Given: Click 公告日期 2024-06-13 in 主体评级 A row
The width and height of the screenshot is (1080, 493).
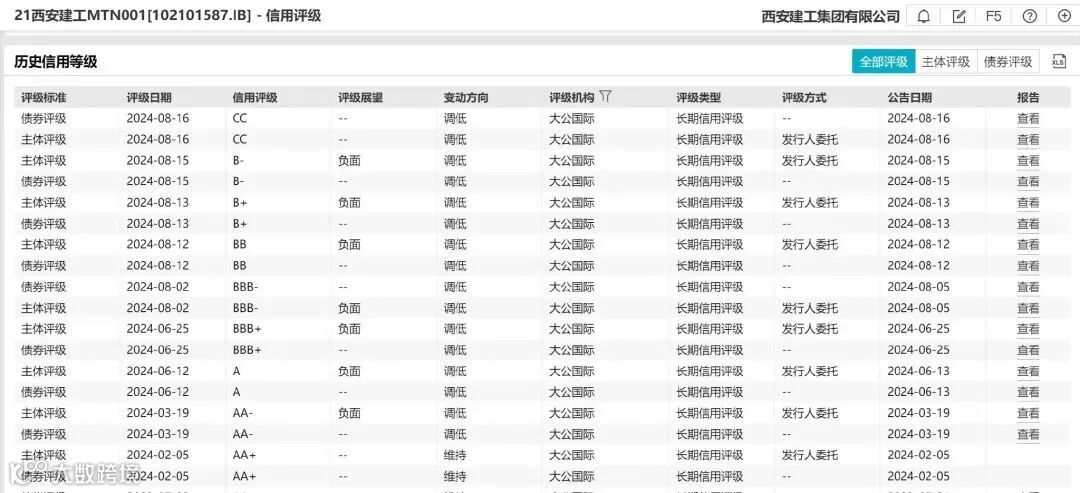Looking at the screenshot, I should point(918,371).
